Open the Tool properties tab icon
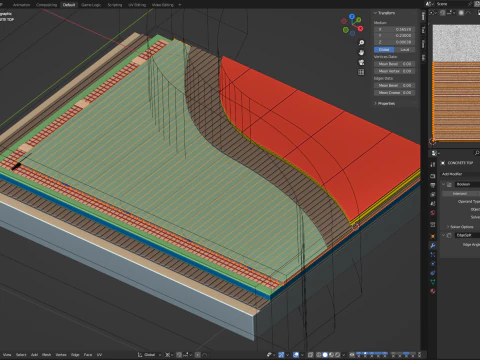The image size is (480, 360). point(433,165)
